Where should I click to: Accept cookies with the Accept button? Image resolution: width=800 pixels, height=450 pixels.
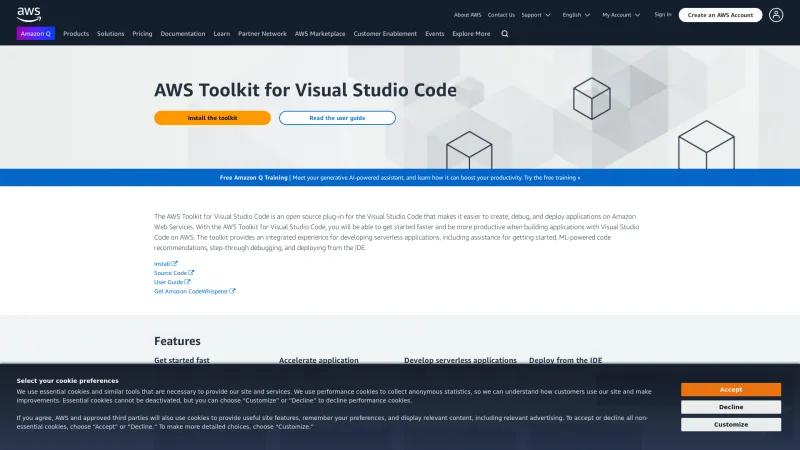[731, 389]
